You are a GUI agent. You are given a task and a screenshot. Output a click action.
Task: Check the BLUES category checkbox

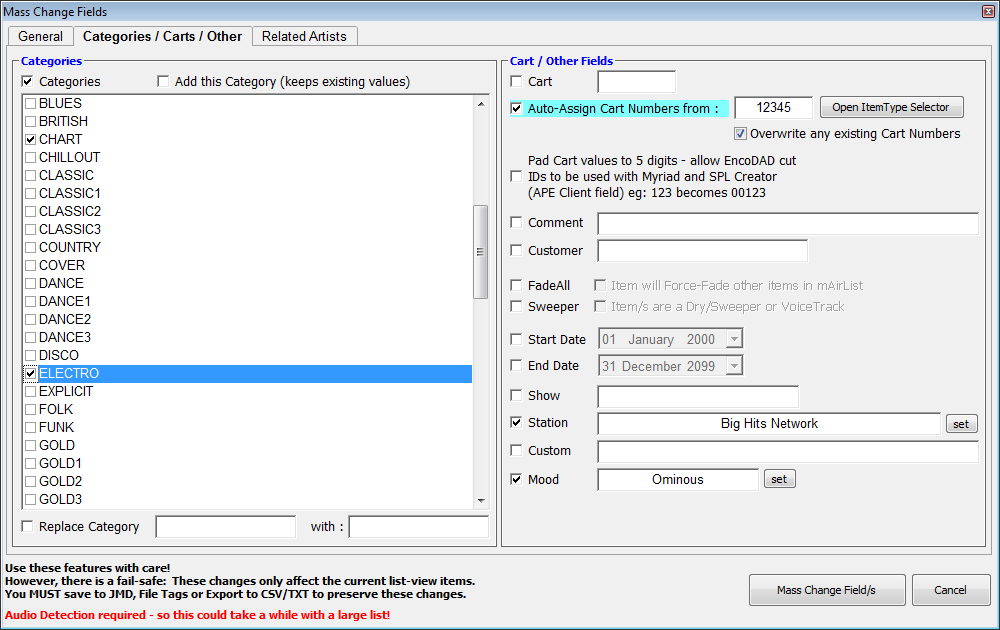coord(31,103)
